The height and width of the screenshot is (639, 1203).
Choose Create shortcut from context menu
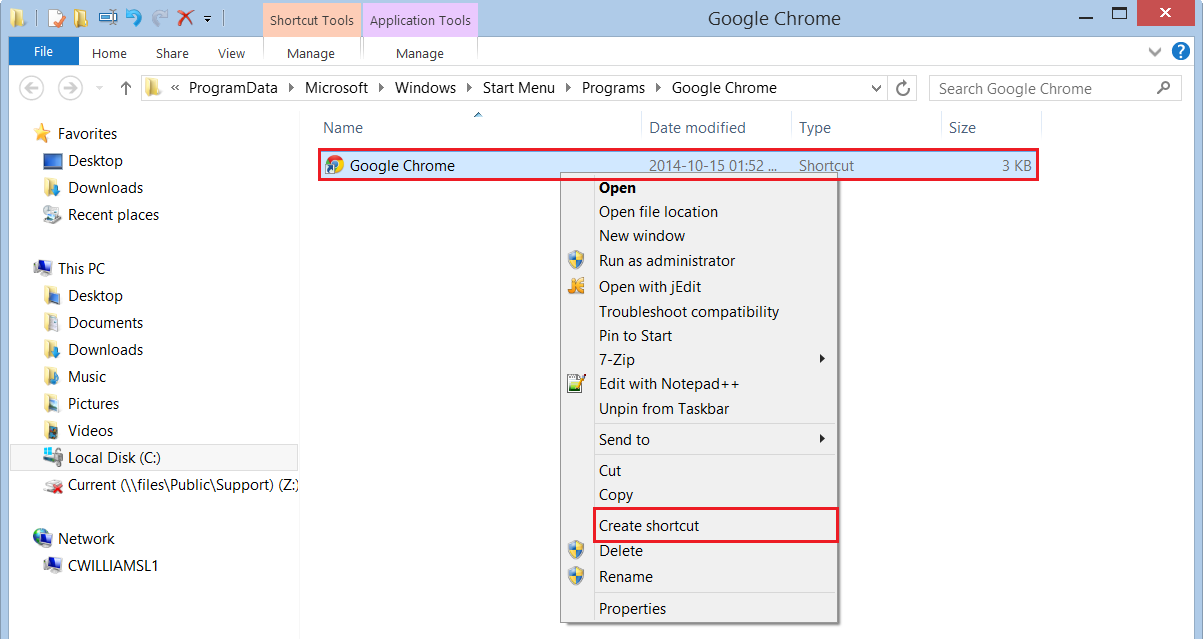(649, 526)
